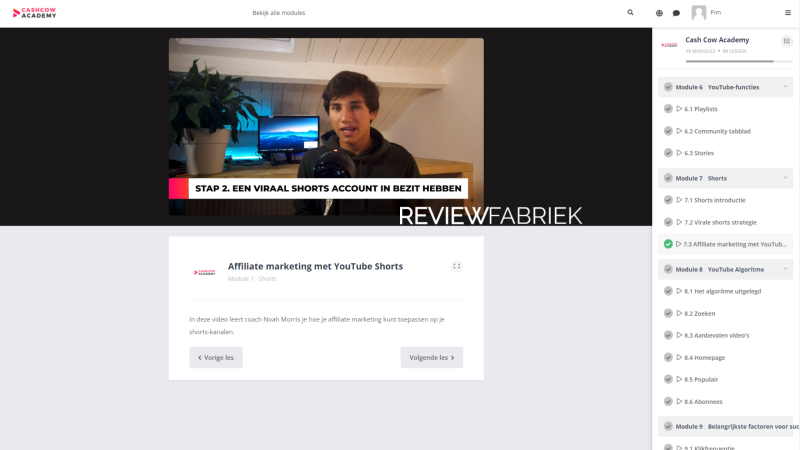This screenshot has height=450, width=800.
Task: Click play icon for 8.6 Abonnees
Action: click(x=679, y=402)
